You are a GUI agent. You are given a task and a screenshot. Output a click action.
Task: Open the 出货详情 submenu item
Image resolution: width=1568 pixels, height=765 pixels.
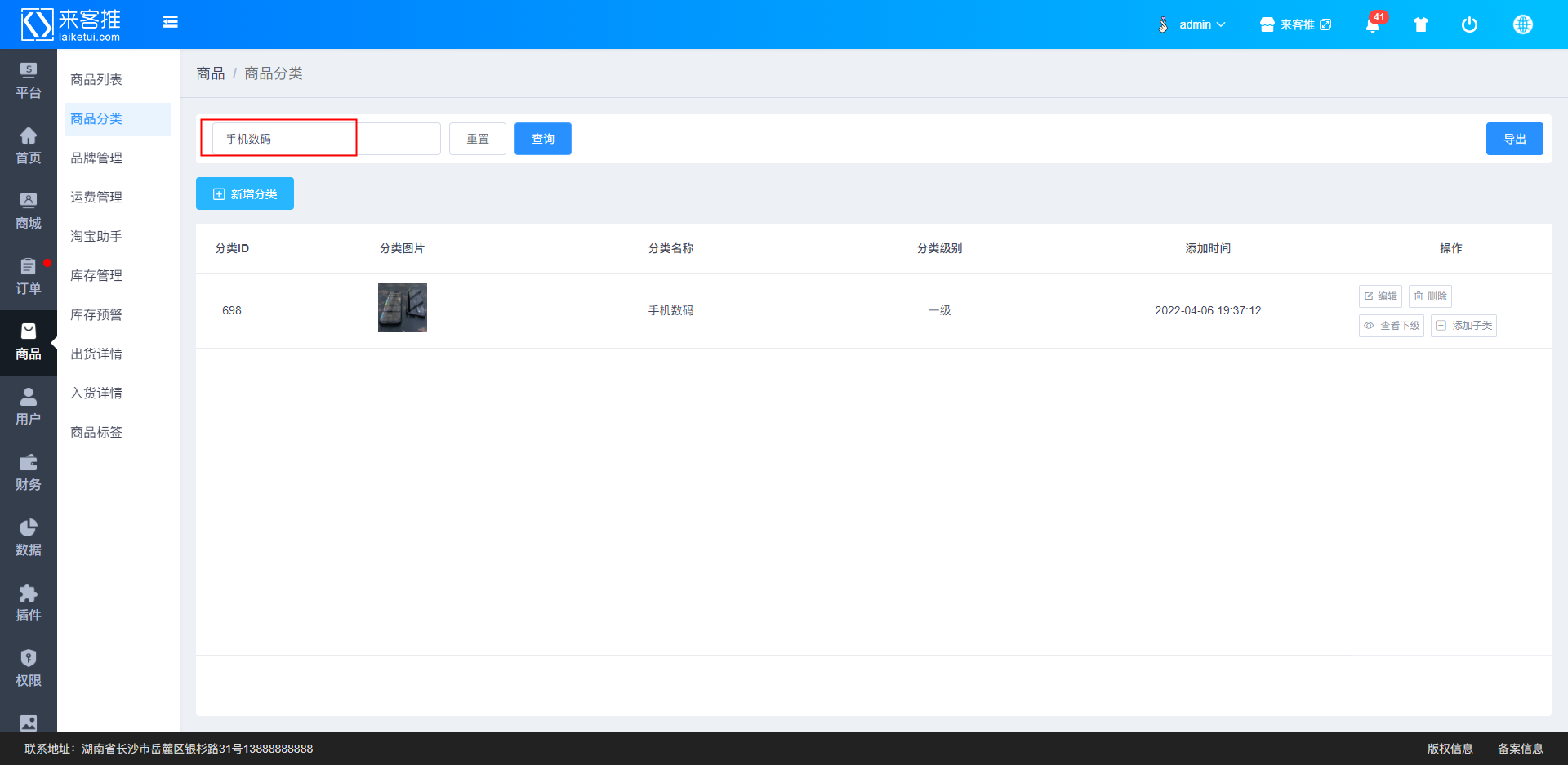pyautogui.click(x=118, y=354)
